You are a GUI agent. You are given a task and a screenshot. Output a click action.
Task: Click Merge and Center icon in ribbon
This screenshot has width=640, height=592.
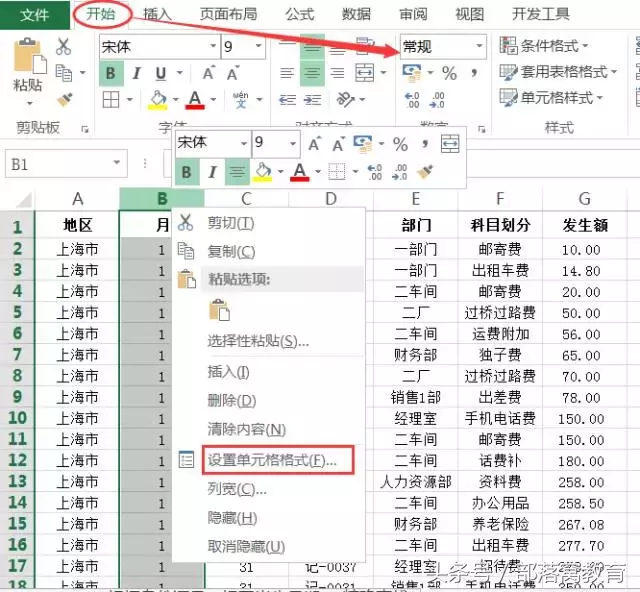tap(364, 73)
